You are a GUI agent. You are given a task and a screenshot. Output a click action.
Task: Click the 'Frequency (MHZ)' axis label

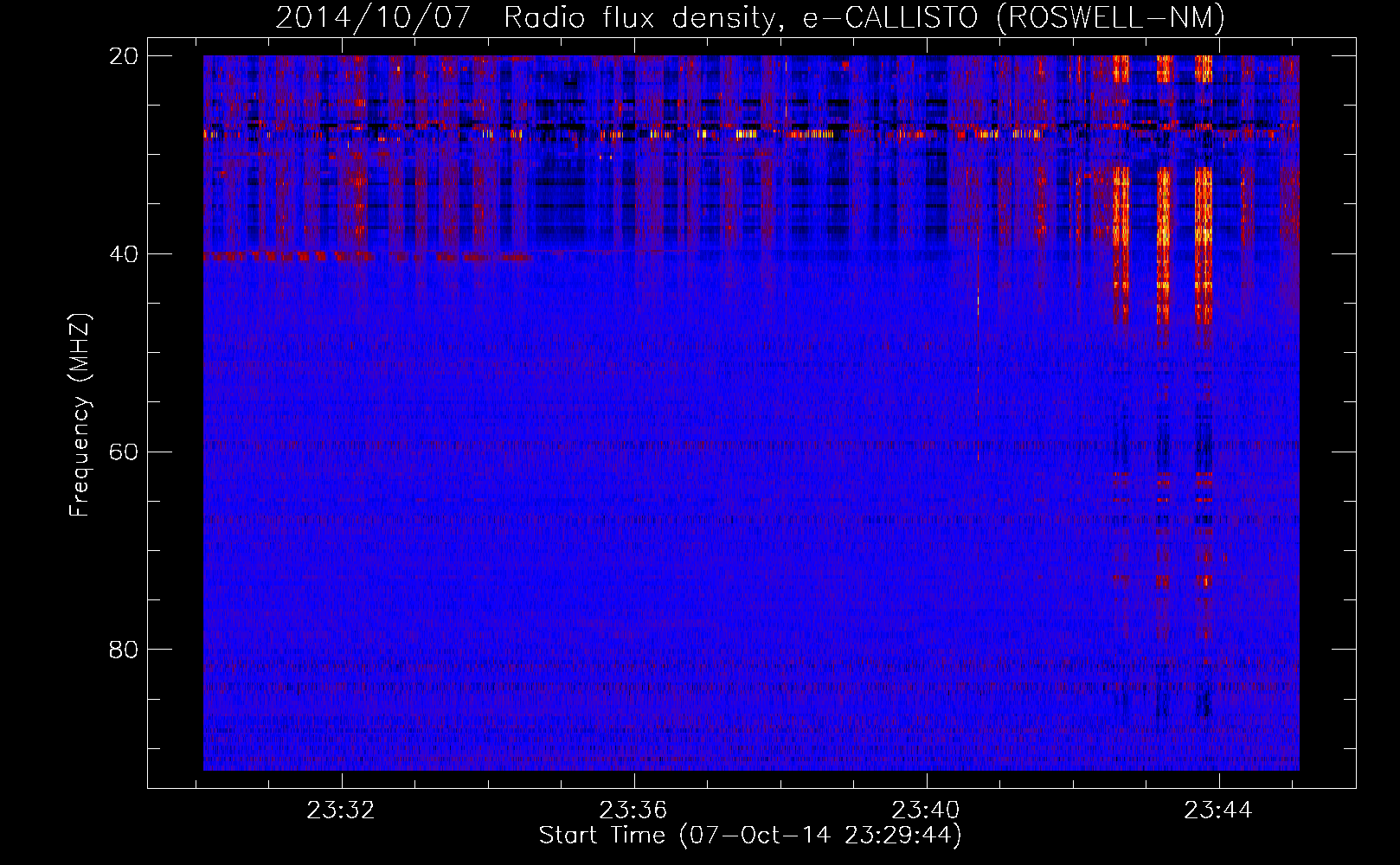click(x=79, y=415)
